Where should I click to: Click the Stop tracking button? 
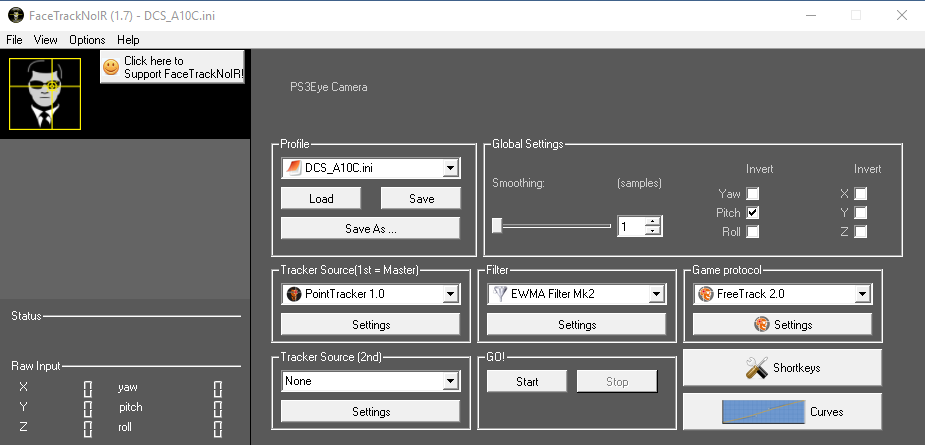click(x=617, y=382)
